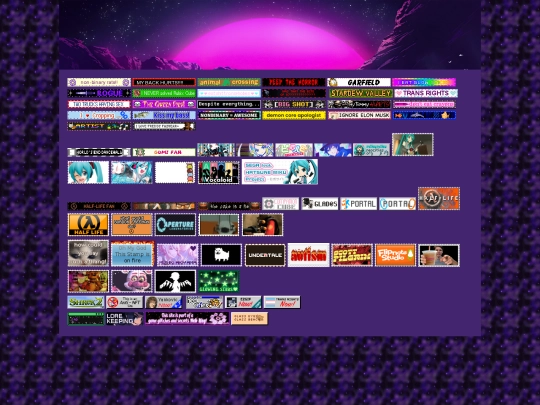Open the This Stamp is on fire stamp
The image size is (540, 405).
132,253
